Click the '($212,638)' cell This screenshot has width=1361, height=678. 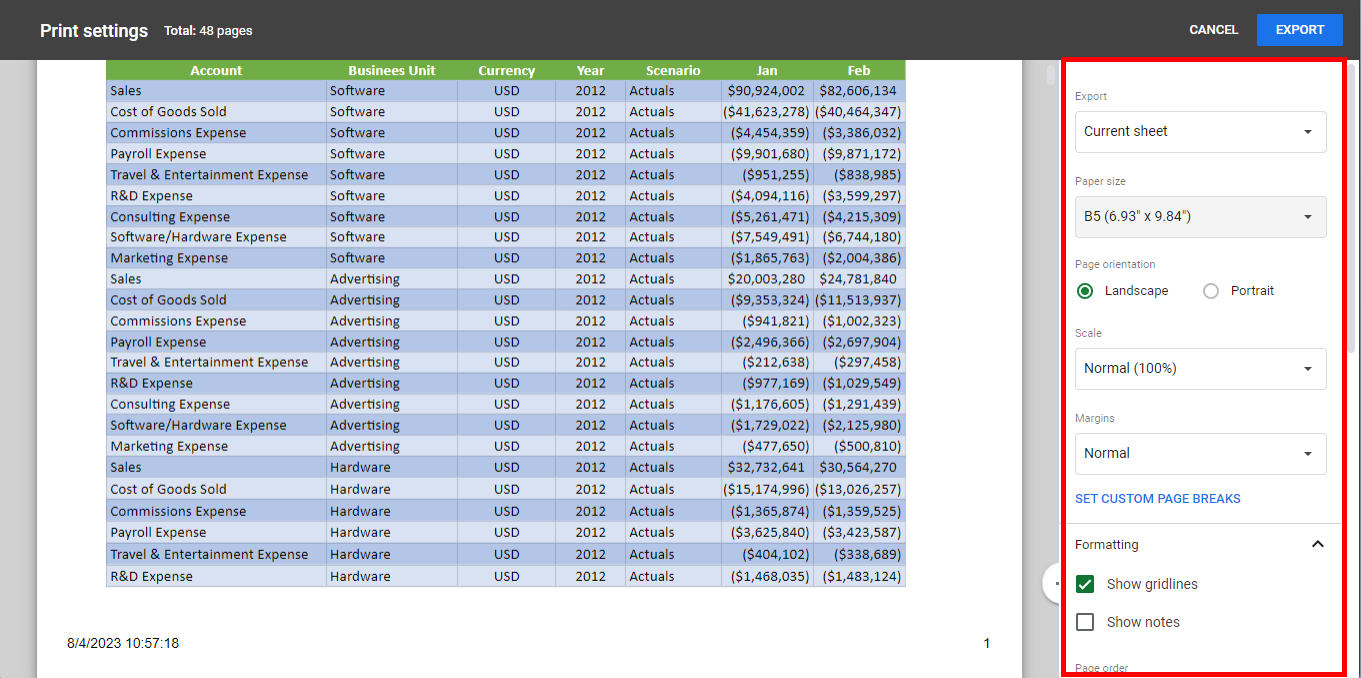(x=767, y=362)
